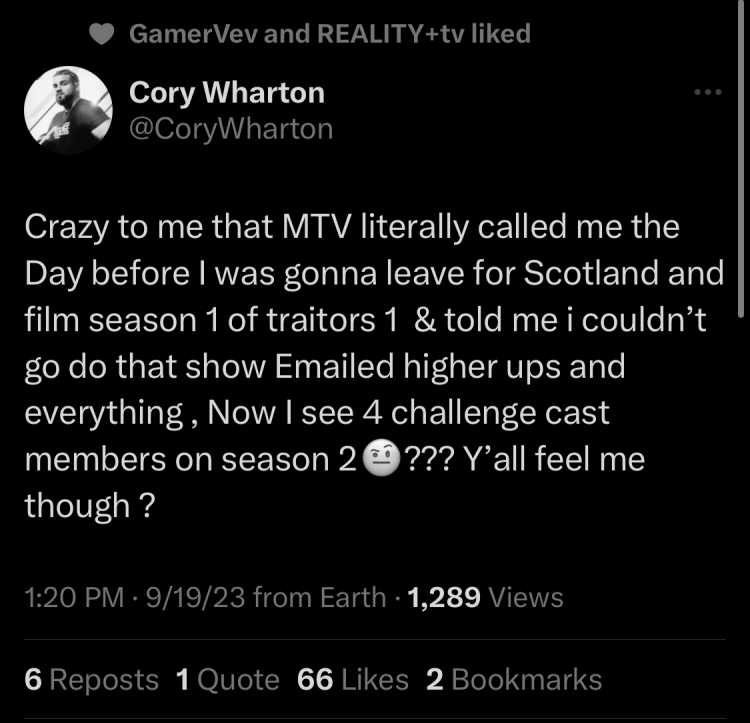Open Cory Wharton's profile picture
750x723 pixels.
[x=68, y=110]
